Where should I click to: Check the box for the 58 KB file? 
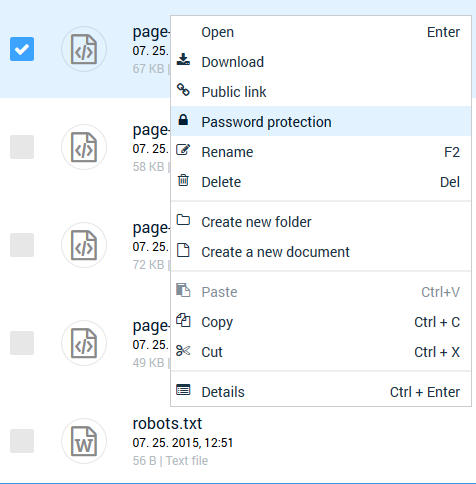[x=22, y=147]
